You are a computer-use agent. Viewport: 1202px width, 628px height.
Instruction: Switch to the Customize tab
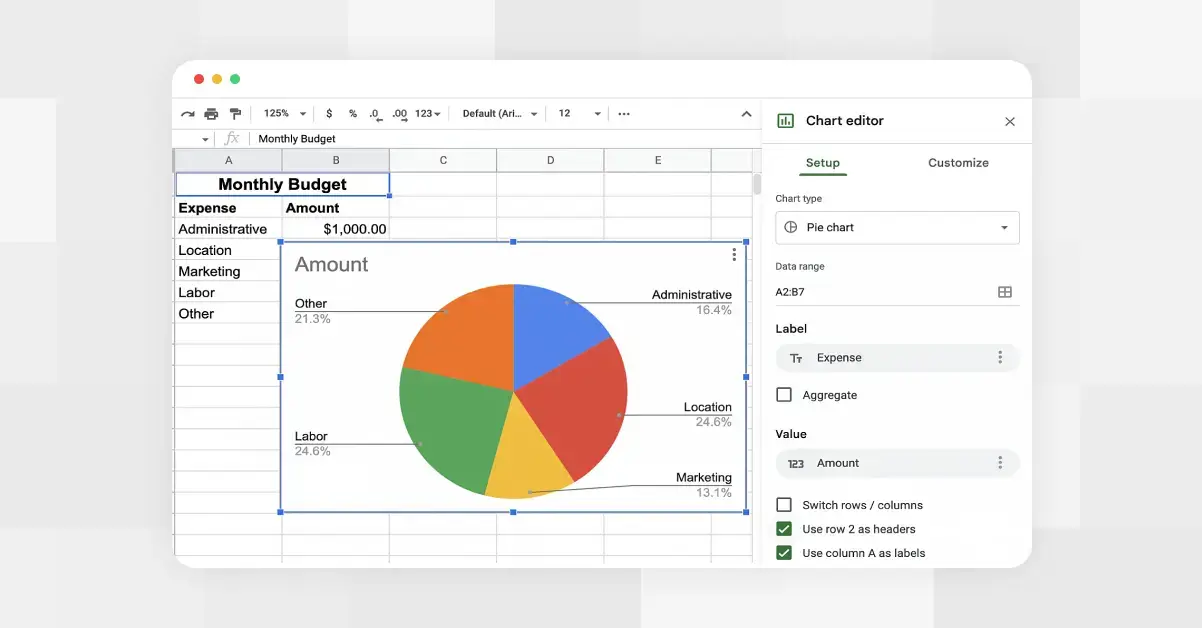point(957,162)
